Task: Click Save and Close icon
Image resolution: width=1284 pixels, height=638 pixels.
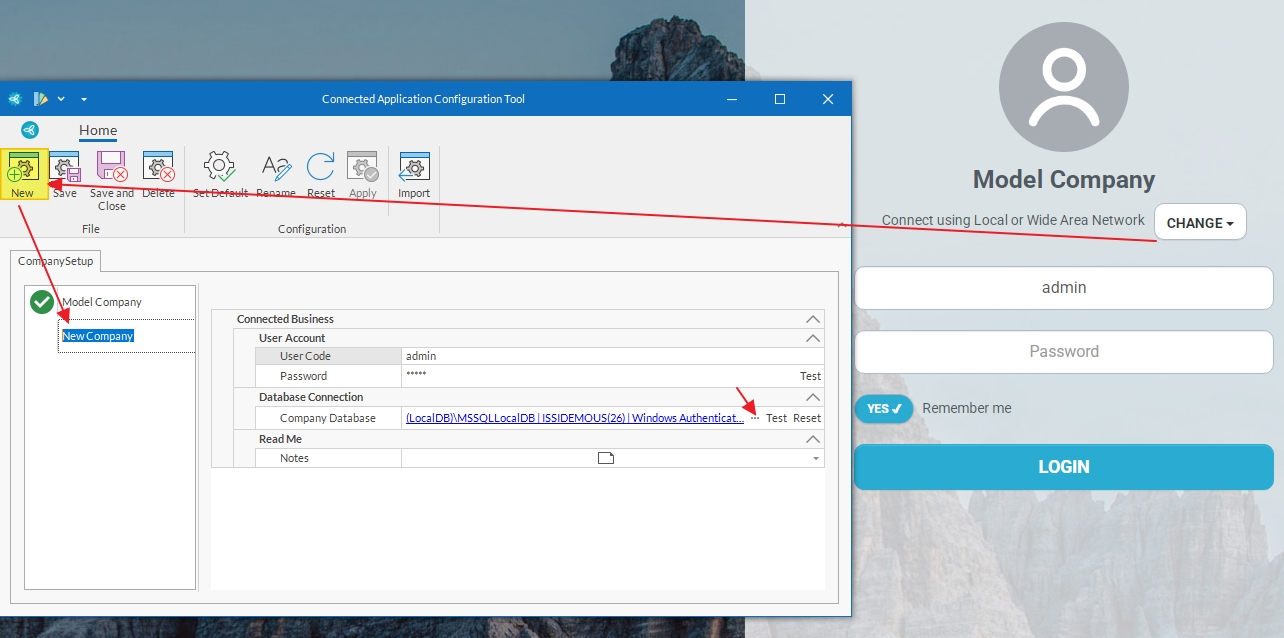Action: pos(111,168)
